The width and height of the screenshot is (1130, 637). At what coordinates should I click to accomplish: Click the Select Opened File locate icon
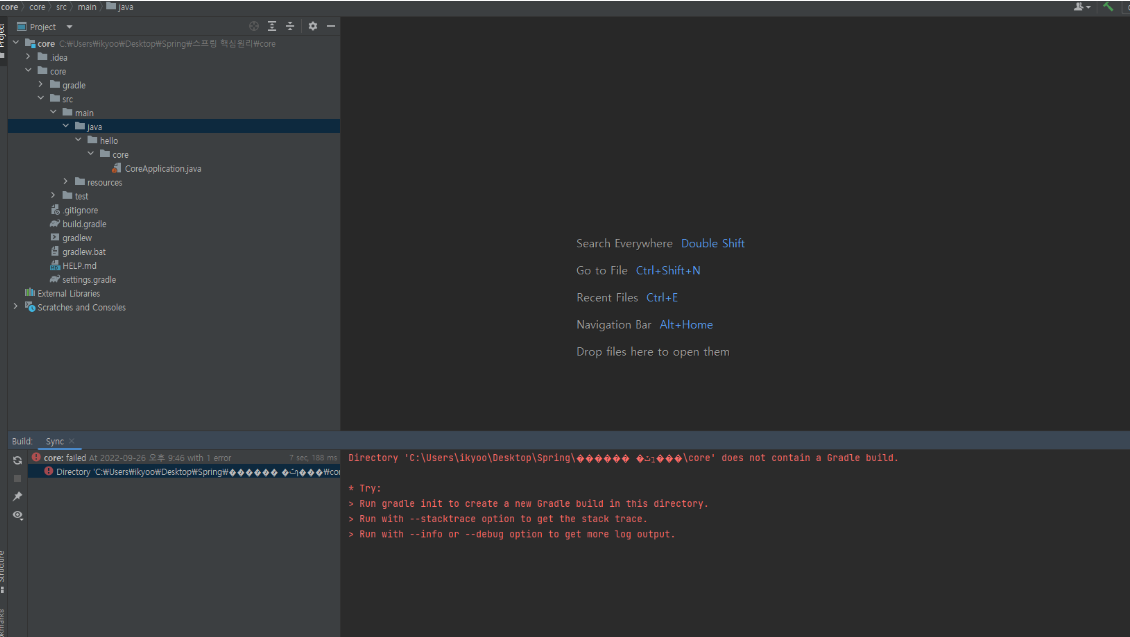click(254, 26)
